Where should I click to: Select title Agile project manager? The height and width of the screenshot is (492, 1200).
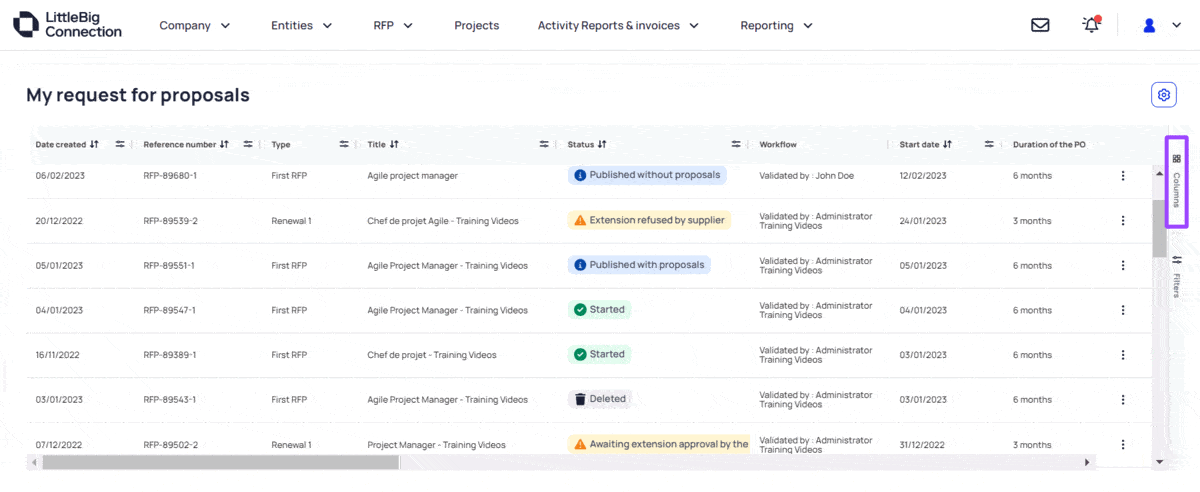pyautogui.click(x=412, y=176)
